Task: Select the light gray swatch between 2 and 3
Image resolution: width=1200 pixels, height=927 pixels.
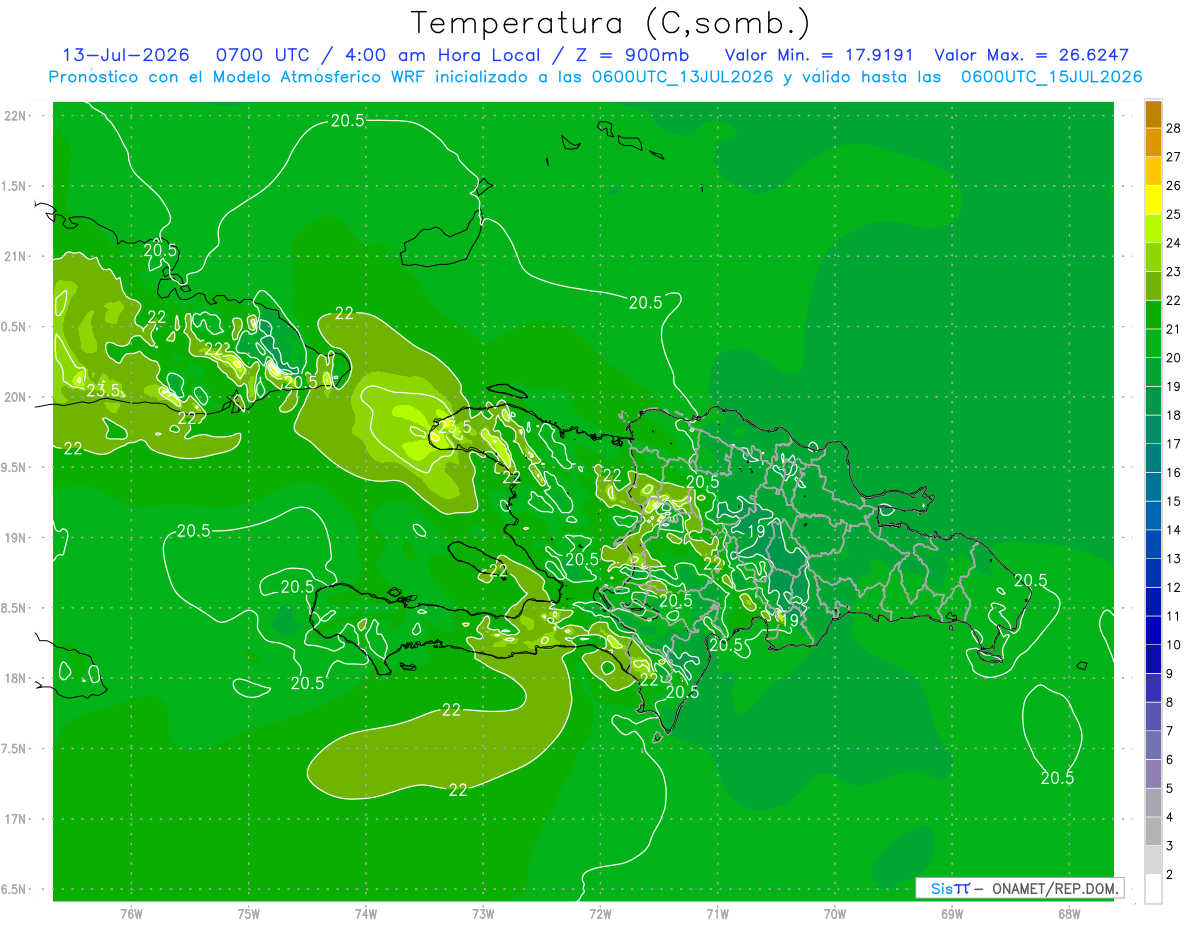Action: 1153,861
